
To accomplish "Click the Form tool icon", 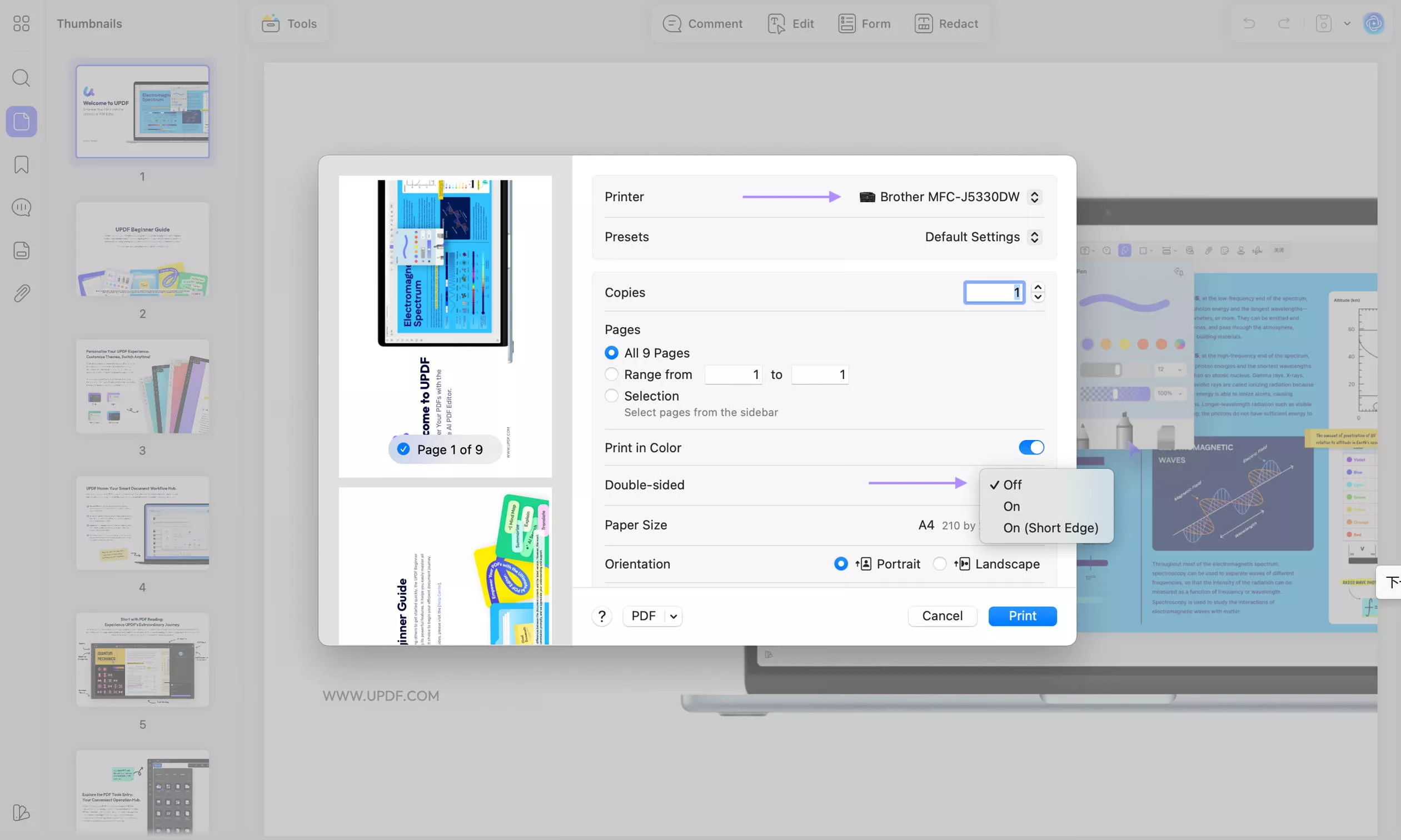I will click(x=846, y=24).
